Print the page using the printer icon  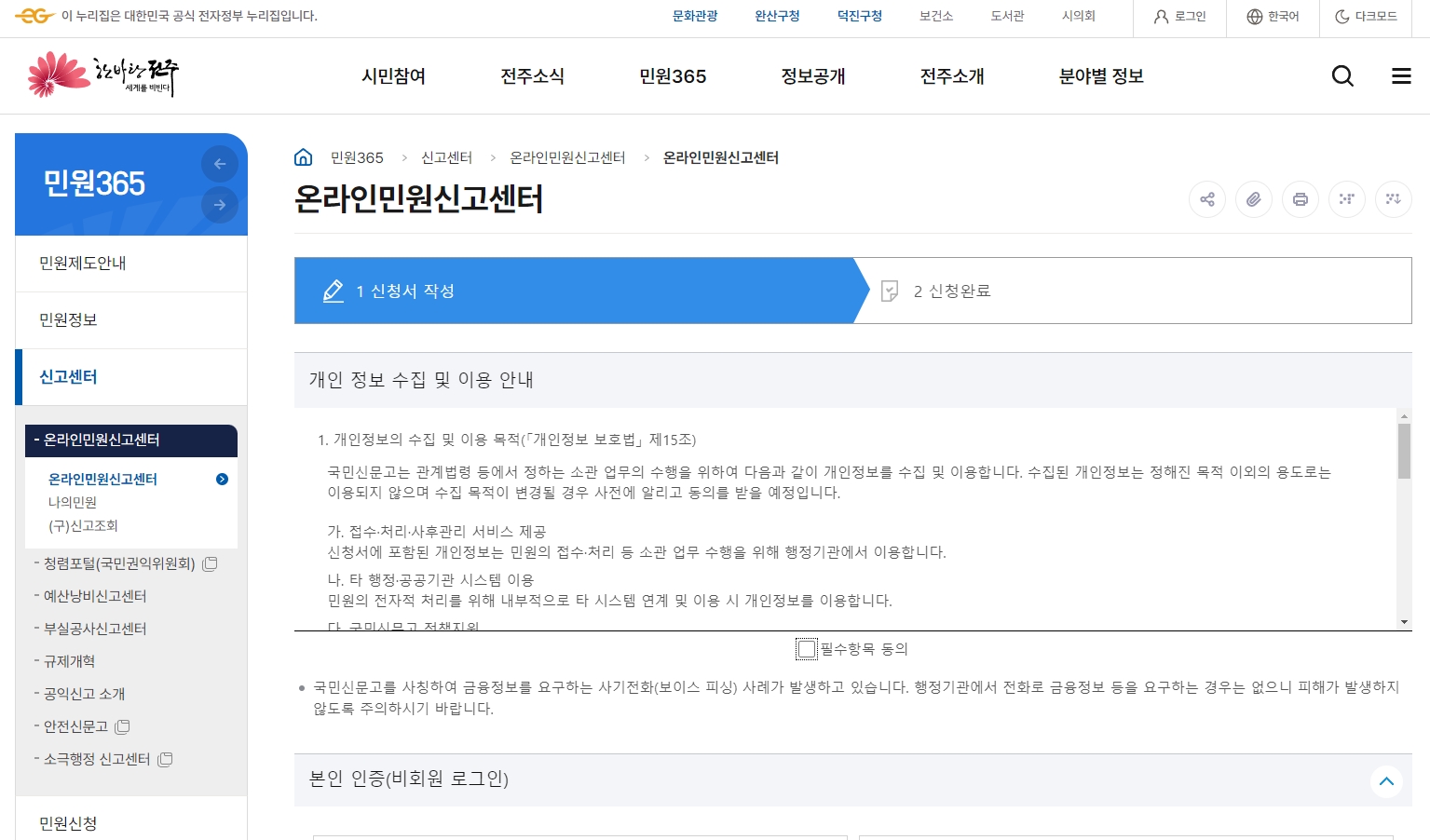point(1301,199)
